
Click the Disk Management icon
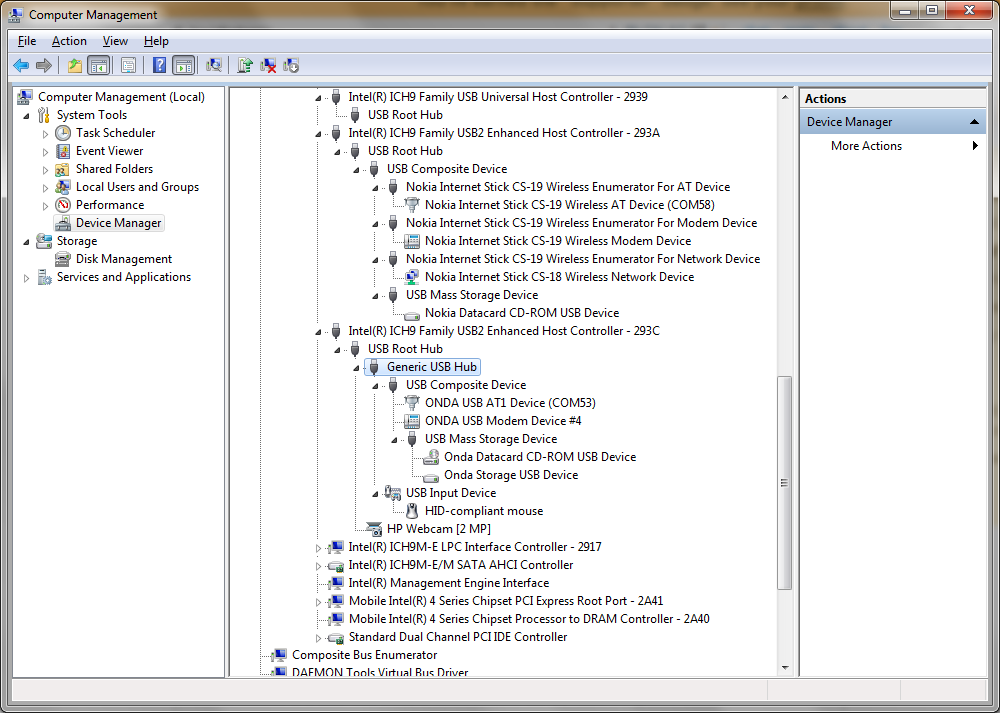[62, 259]
